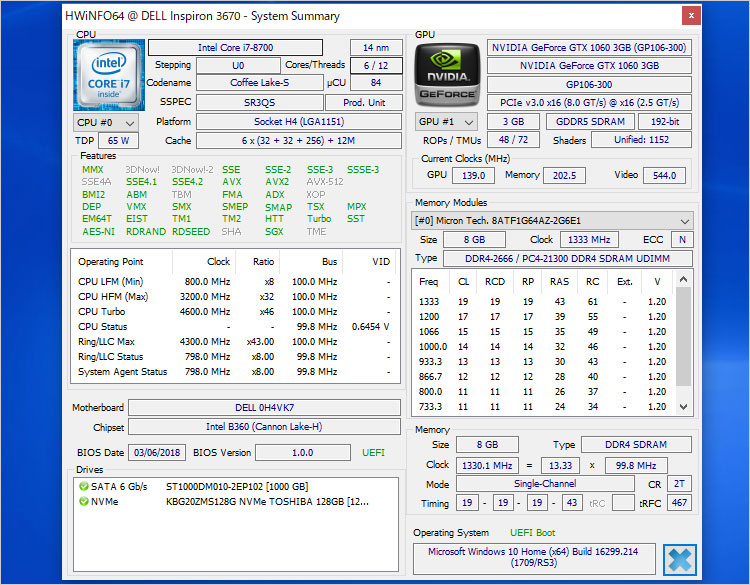Click the green check icon beside SATA drive
The height and width of the screenshot is (585, 750).
84,486
